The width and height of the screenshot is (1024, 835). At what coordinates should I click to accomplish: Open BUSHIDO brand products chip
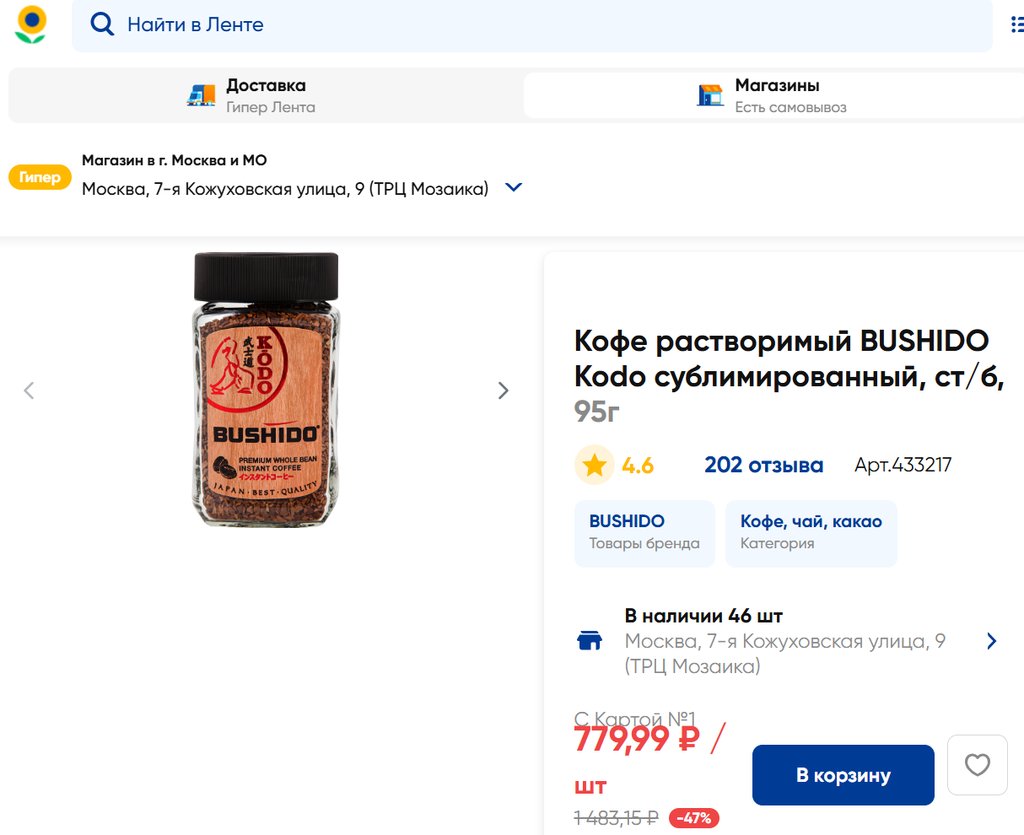pyautogui.click(x=644, y=533)
